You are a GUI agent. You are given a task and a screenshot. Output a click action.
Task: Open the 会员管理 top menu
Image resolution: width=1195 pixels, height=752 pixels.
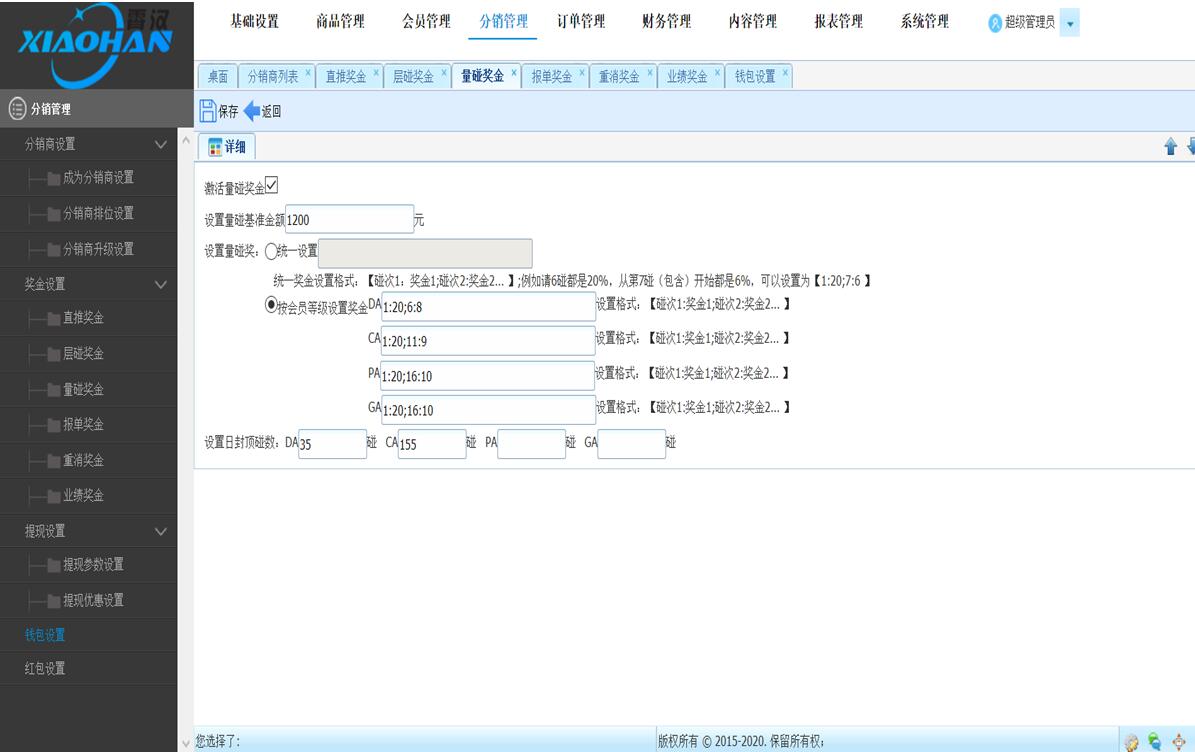(x=427, y=21)
